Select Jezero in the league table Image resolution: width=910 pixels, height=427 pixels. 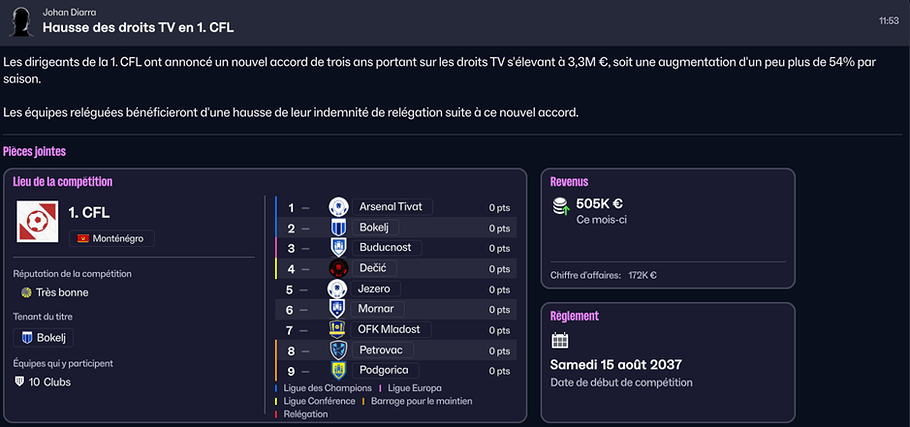point(374,289)
